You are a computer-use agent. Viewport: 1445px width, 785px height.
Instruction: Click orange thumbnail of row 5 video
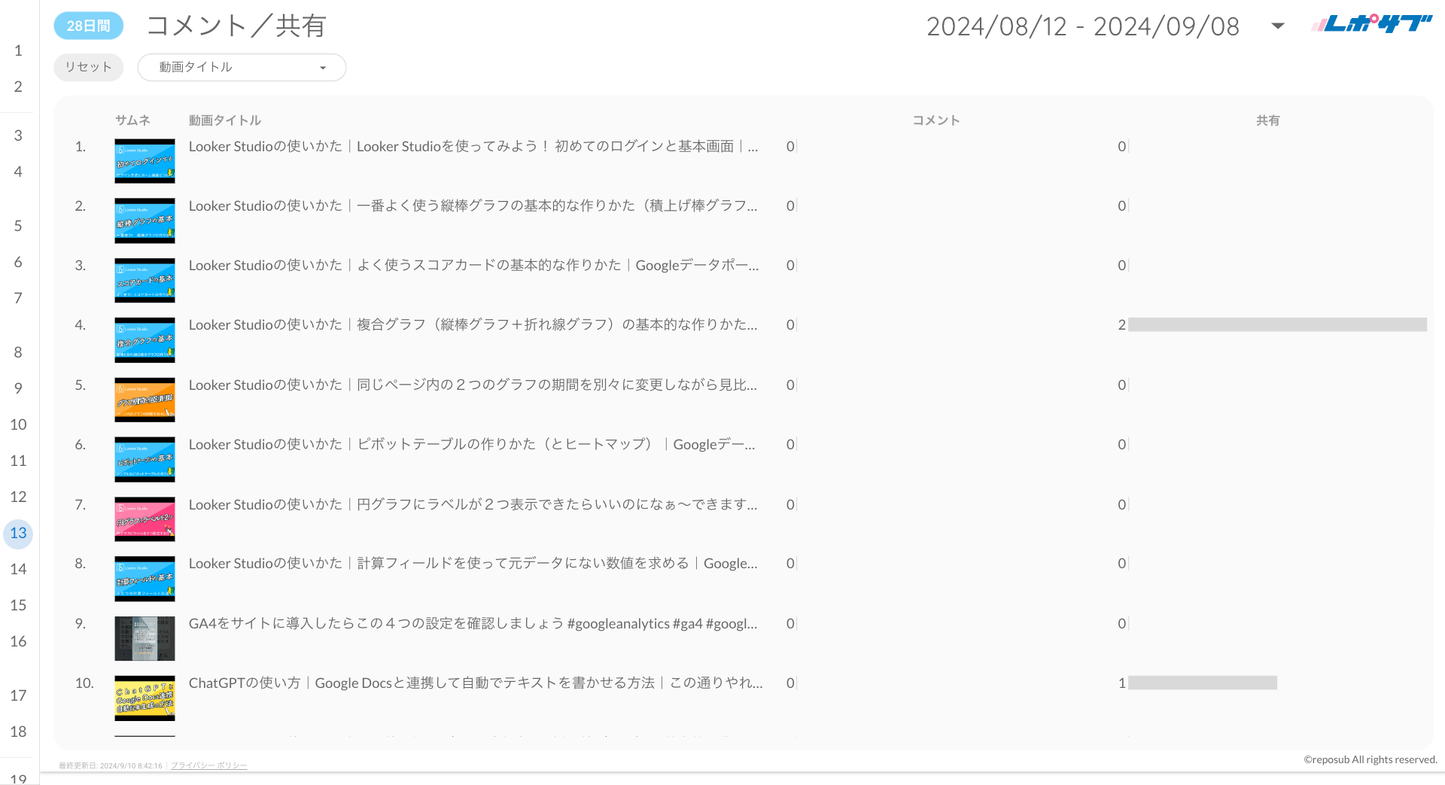coord(145,400)
